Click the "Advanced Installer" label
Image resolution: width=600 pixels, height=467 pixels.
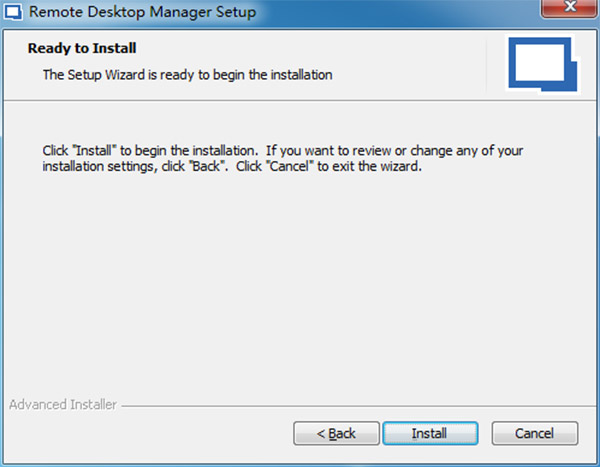tap(62, 405)
